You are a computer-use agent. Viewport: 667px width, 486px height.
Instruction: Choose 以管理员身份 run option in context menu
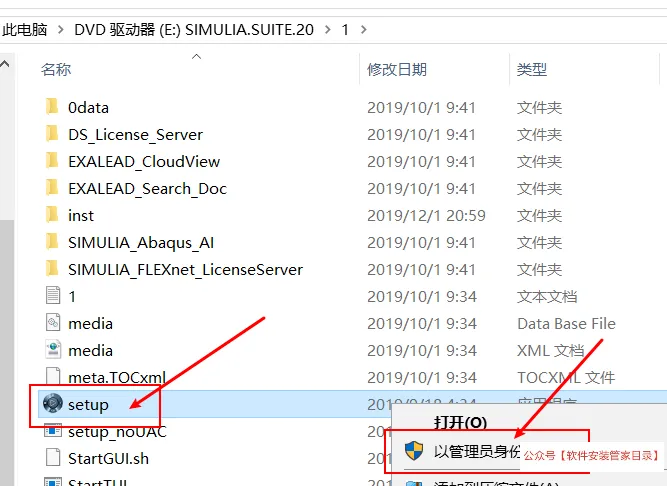click(477, 451)
